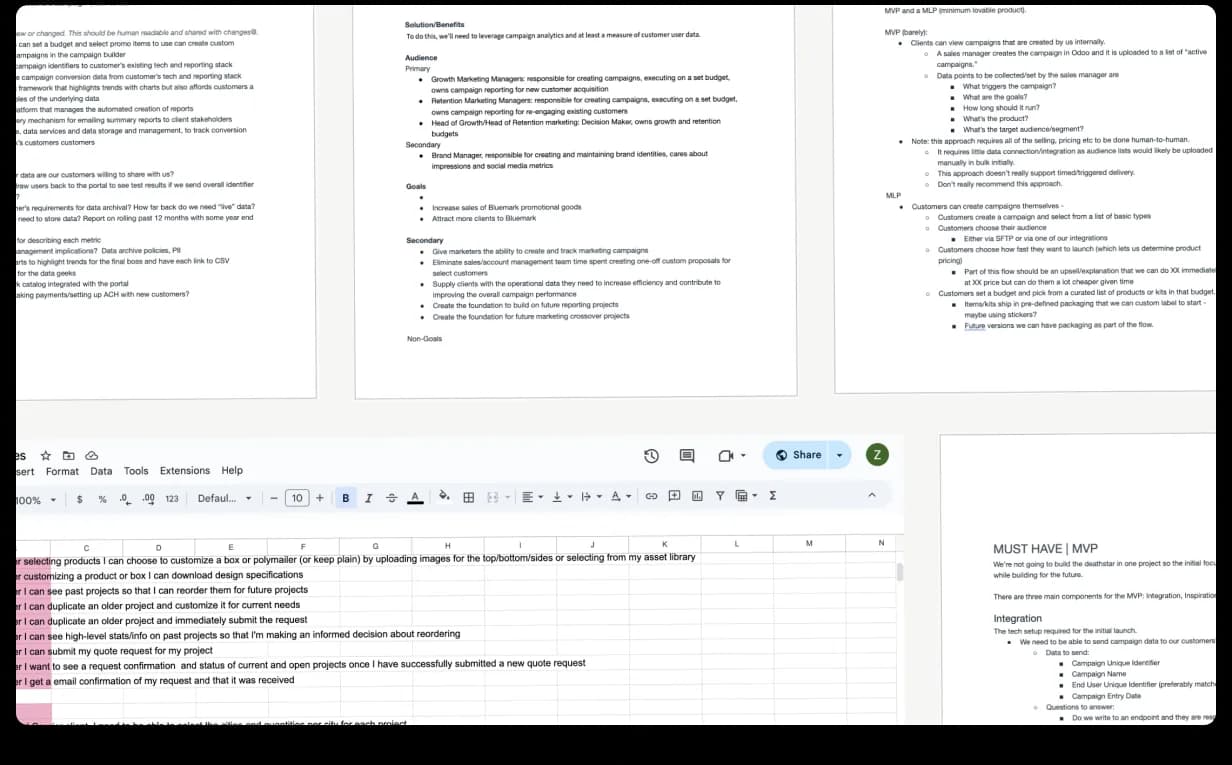Open the Data menu
This screenshot has width=1232, height=765.
tap(101, 471)
